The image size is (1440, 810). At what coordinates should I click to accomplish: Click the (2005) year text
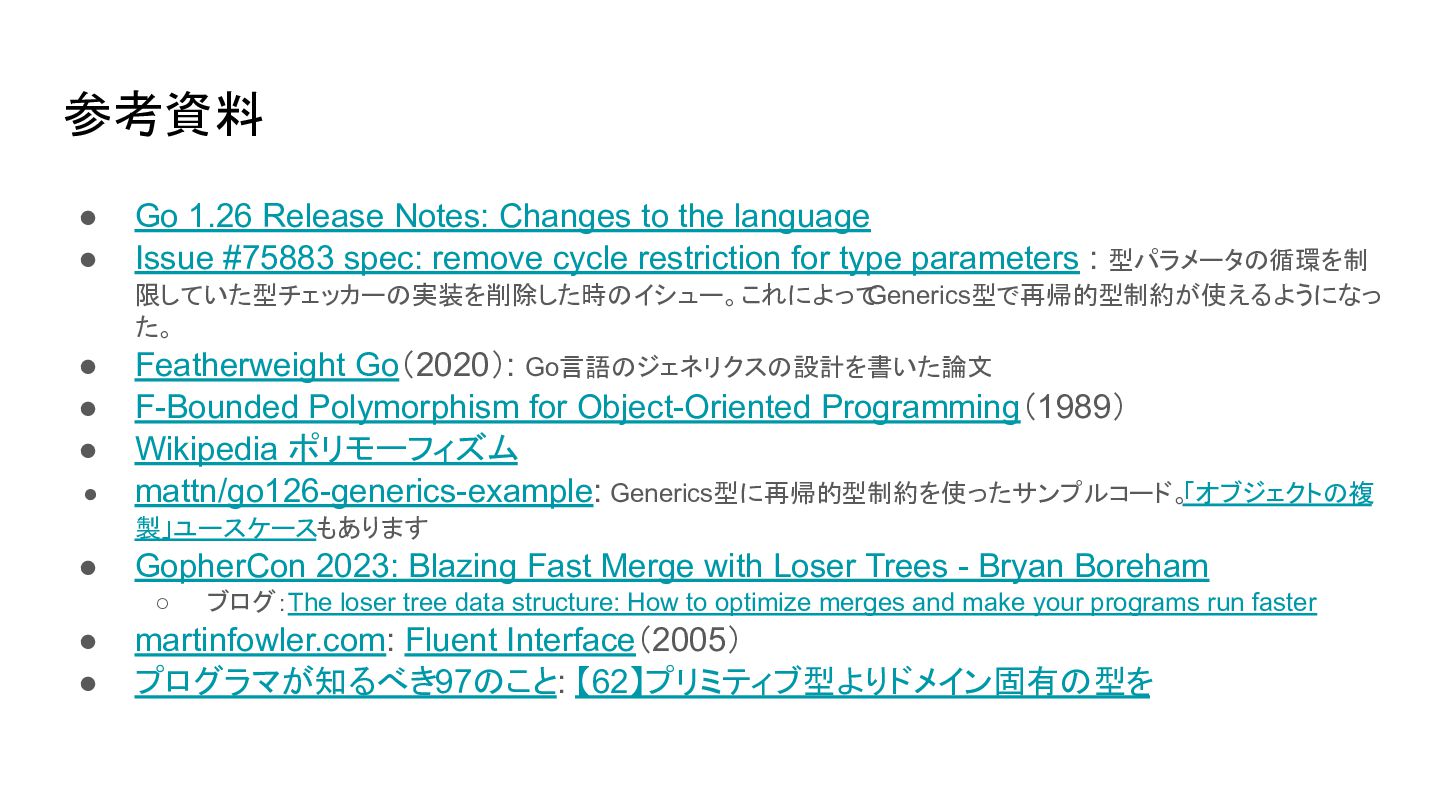click(690, 640)
